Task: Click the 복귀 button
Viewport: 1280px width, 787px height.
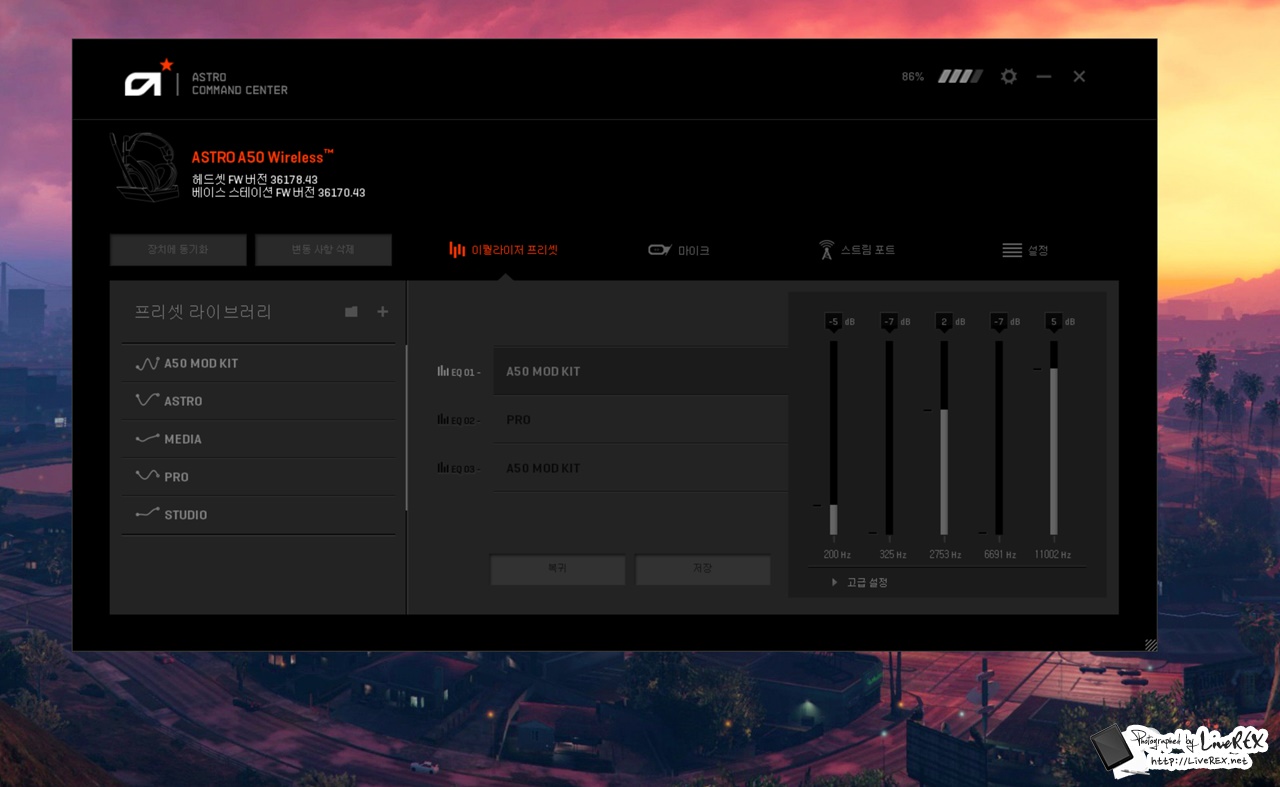Action: tap(557, 569)
